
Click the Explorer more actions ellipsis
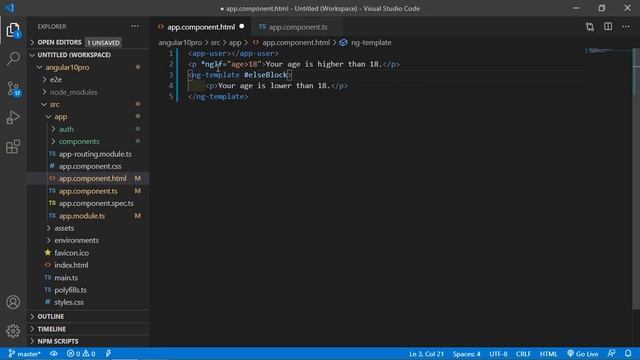[x=135, y=27]
